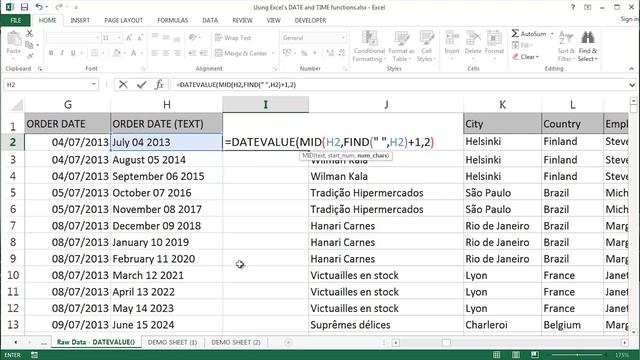Switch to the PAGE LAYOUT tab

tap(123, 20)
